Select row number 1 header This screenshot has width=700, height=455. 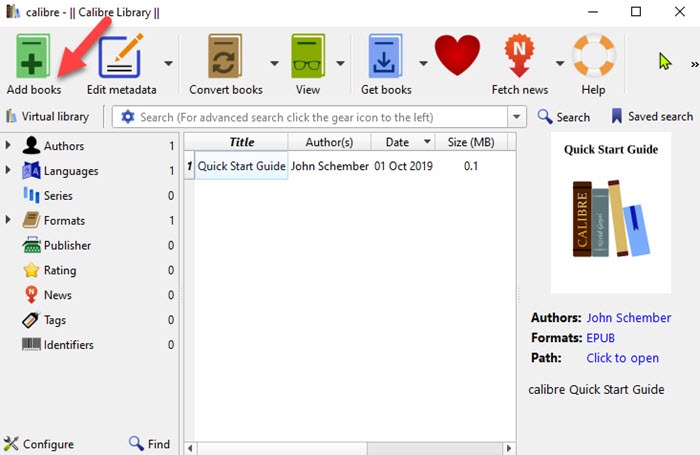click(x=189, y=166)
